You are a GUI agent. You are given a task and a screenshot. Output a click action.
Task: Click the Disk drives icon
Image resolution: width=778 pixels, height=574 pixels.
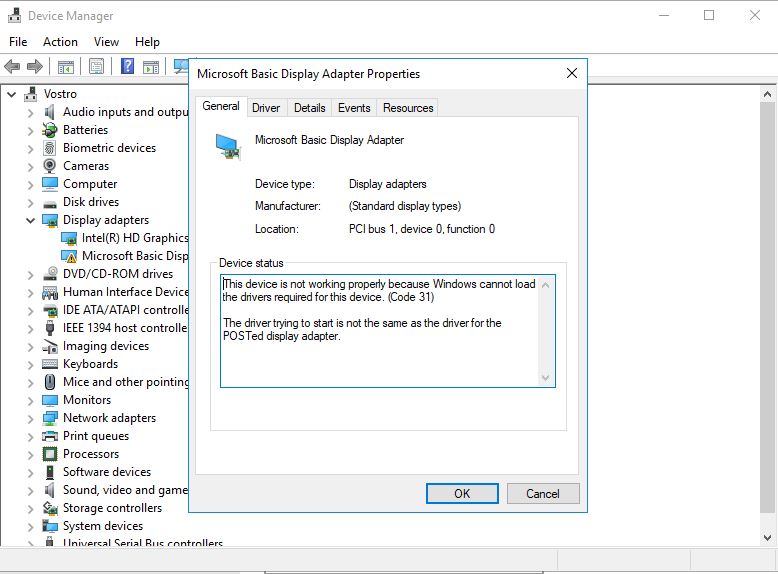(50, 203)
